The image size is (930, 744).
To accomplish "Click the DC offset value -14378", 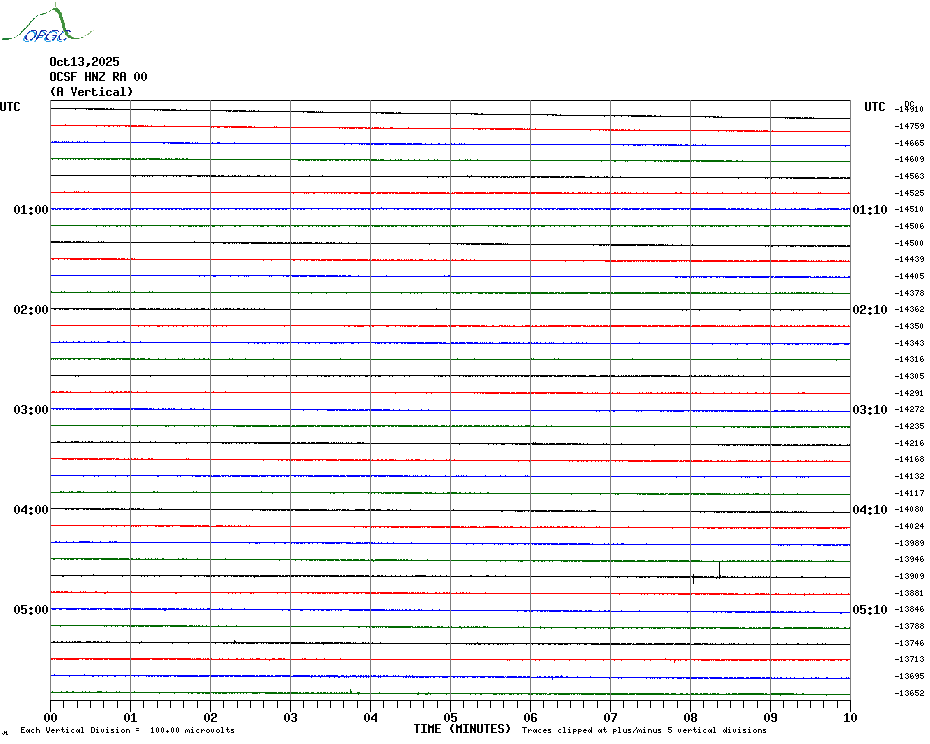I will coord(909,293).
